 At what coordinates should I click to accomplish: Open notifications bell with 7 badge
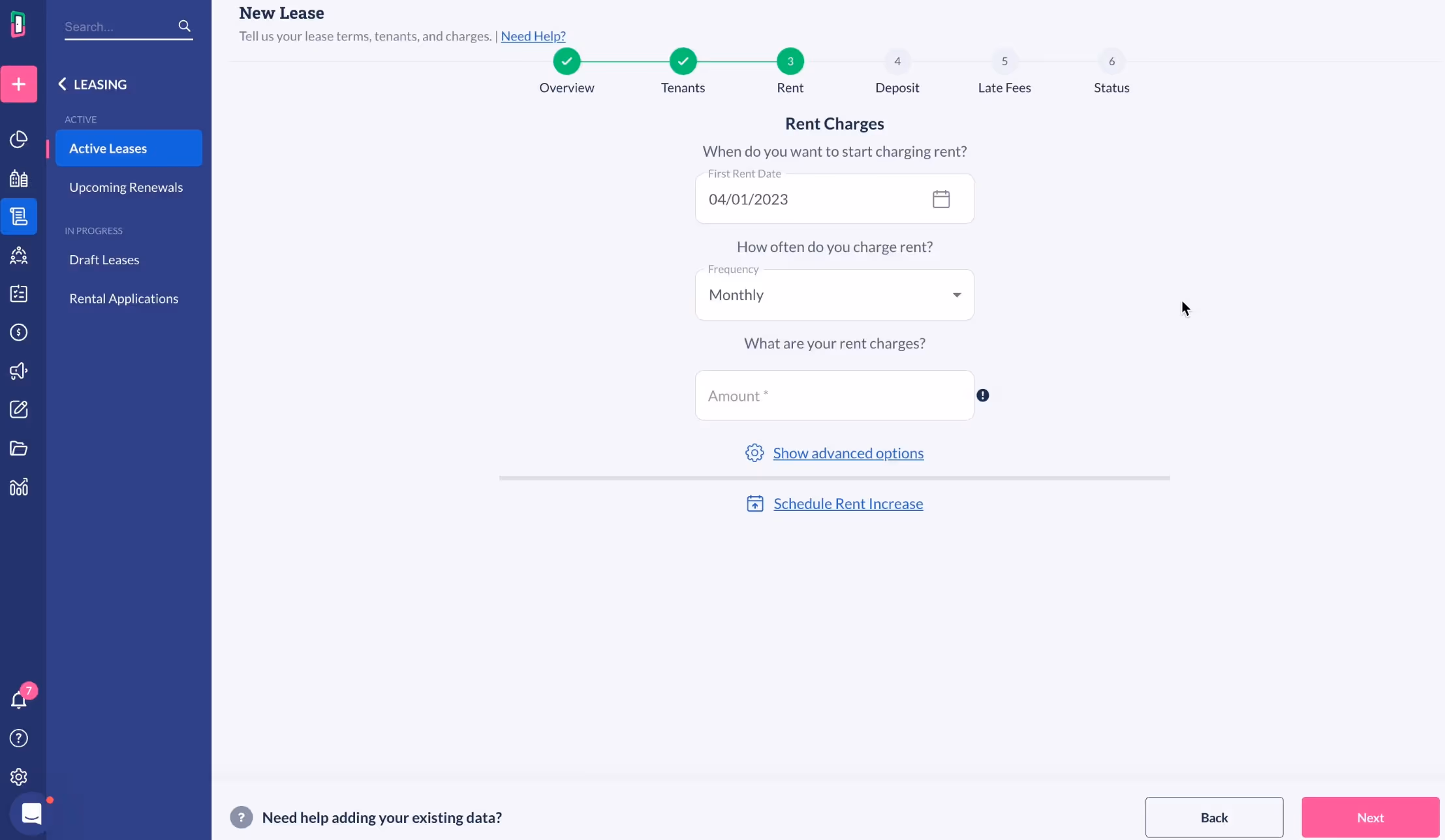[19, 700]
